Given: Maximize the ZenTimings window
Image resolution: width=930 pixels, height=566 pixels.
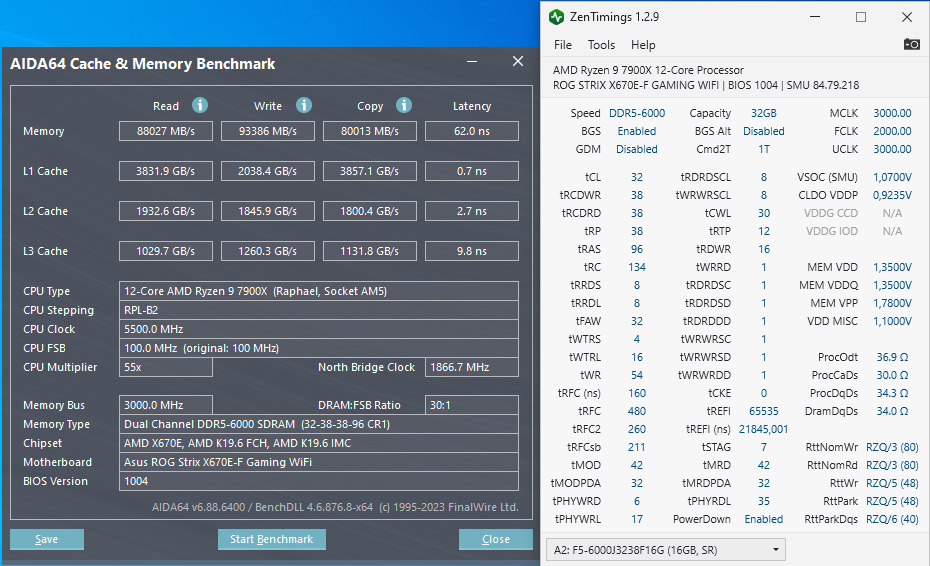Looking at the screenshot, I should coord(861,17).
